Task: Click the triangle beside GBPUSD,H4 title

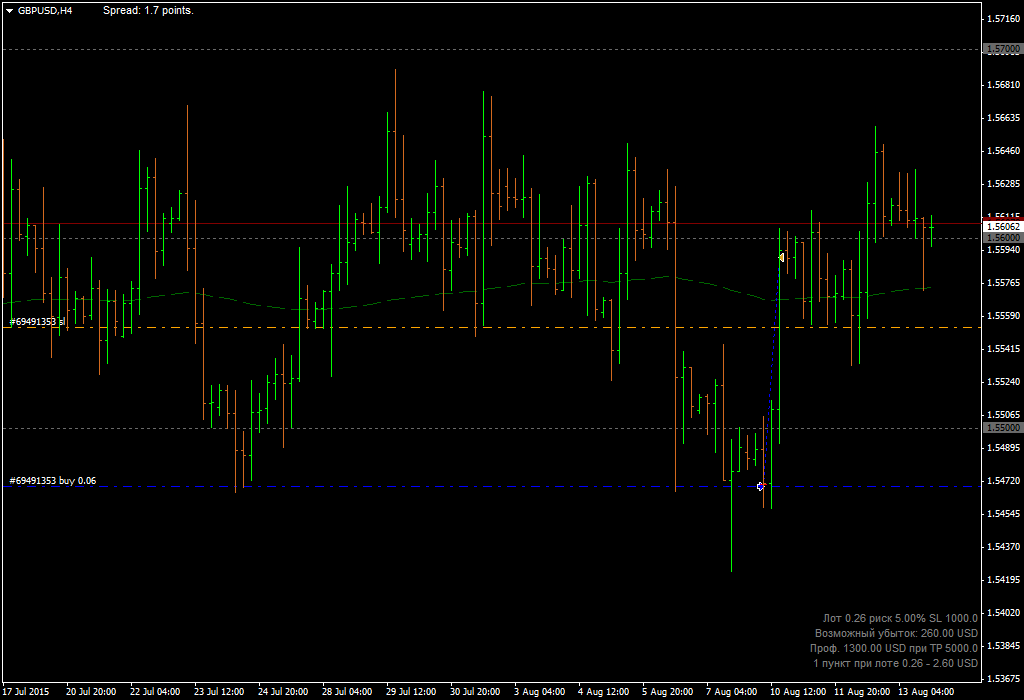Action: 10,10
